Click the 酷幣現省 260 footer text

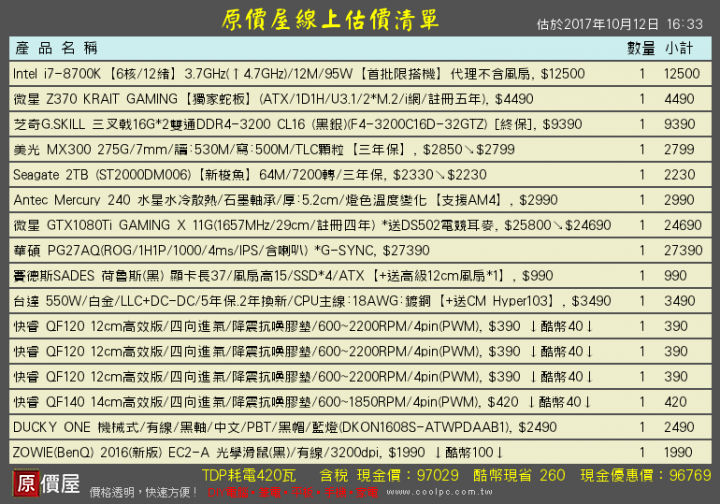[x=519, y=475]
